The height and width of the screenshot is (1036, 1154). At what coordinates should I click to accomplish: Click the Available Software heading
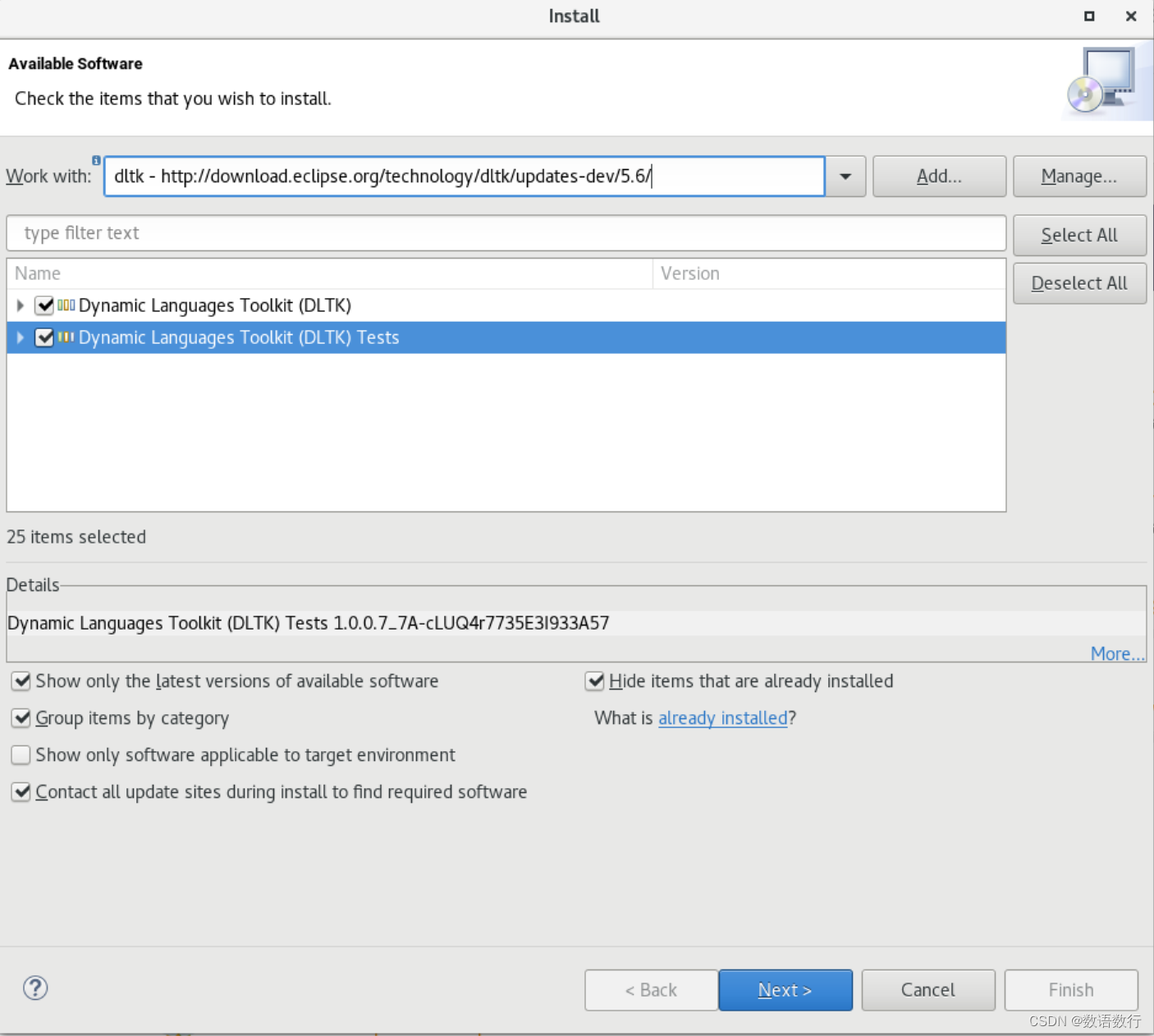[x=76, y=64]
